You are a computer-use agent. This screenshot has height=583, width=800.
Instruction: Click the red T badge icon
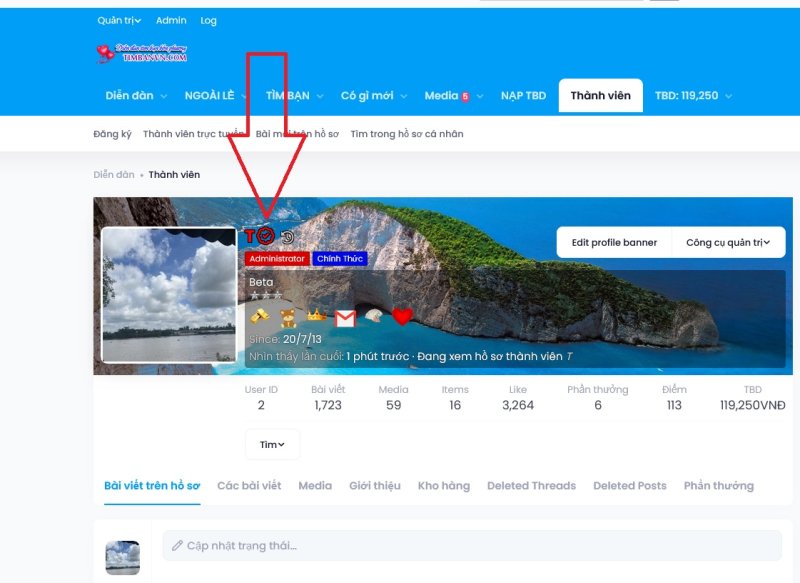tap(250, 236)
